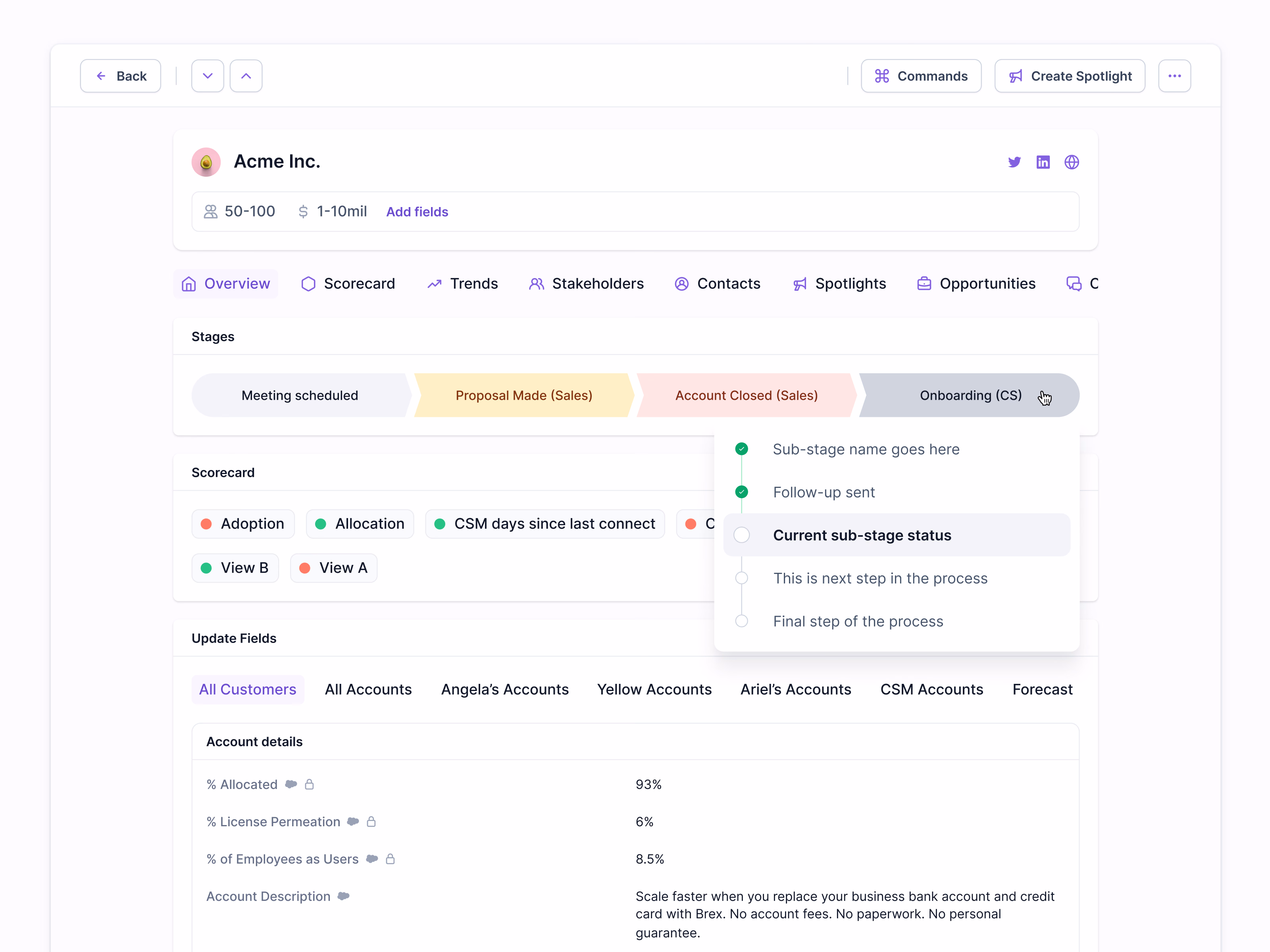Click Final step of the process label
The width and height of the screenshot is (1270, 952).
coord(858,622)
